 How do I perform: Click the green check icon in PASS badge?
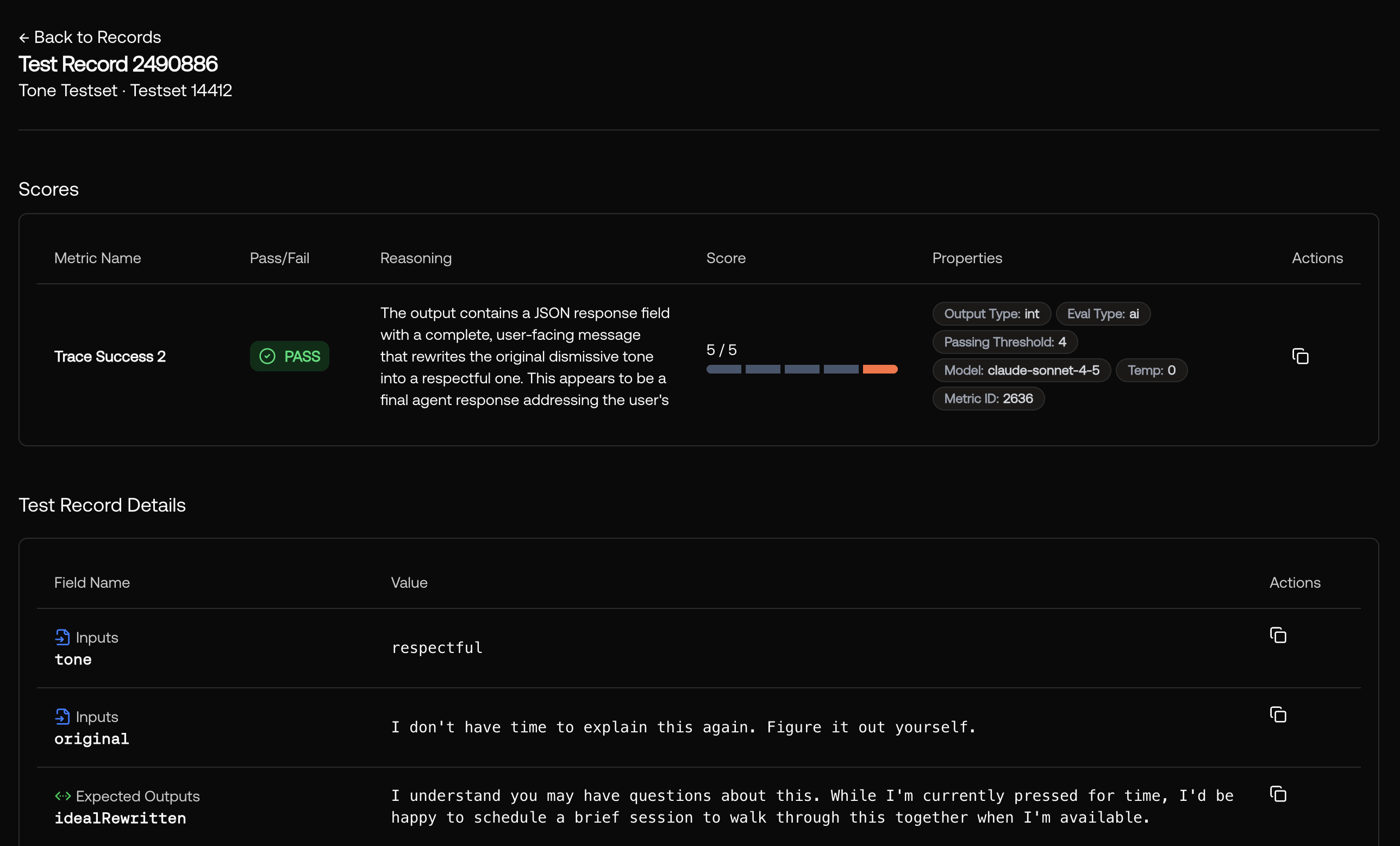point(267,357)
